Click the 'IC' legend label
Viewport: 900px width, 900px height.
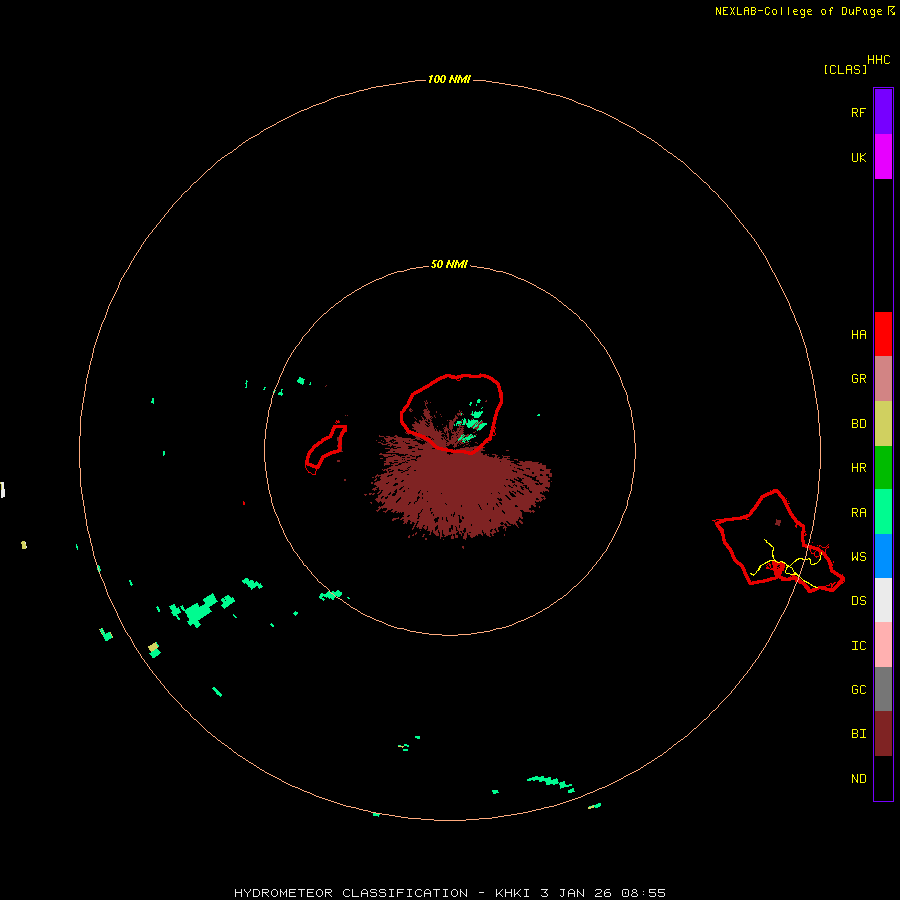pos(858,646)
